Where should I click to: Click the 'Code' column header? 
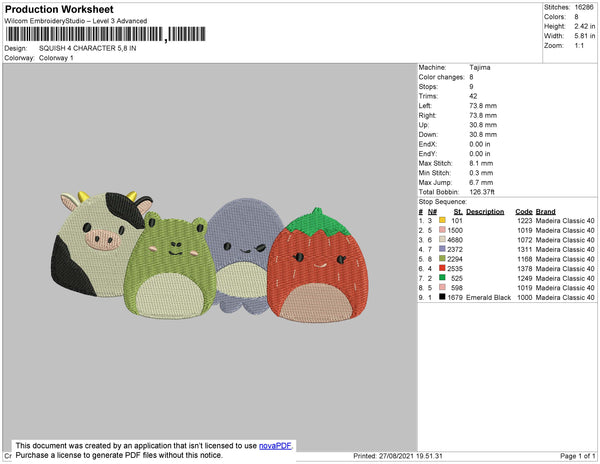coord(524,212)
